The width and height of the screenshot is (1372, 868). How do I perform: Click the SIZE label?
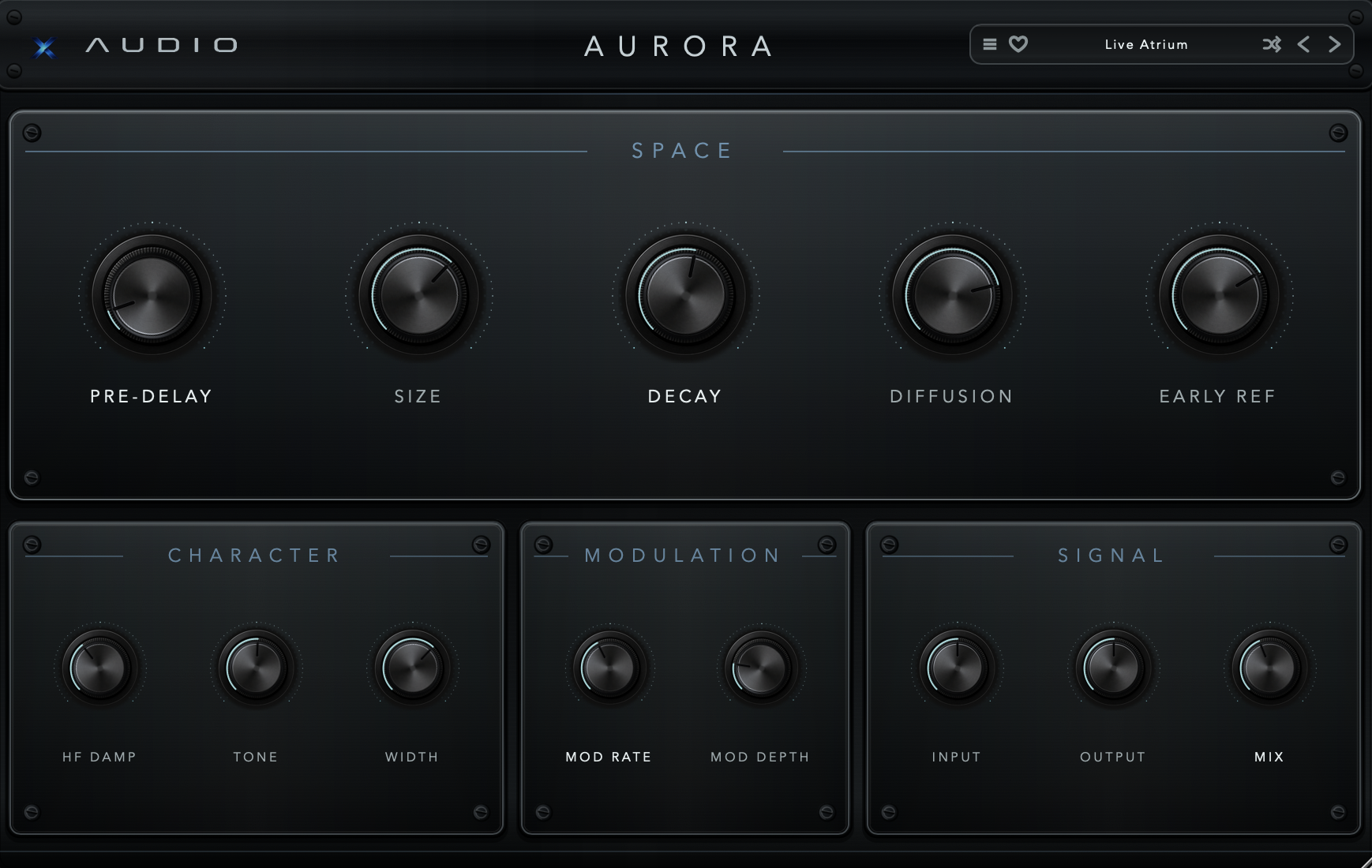pos(418,396)
